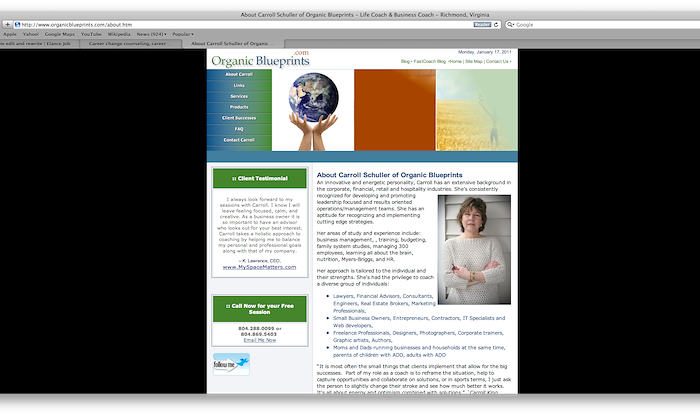Click the Reader button in address bar
This screenshot has width=700, height=416.
482,25
